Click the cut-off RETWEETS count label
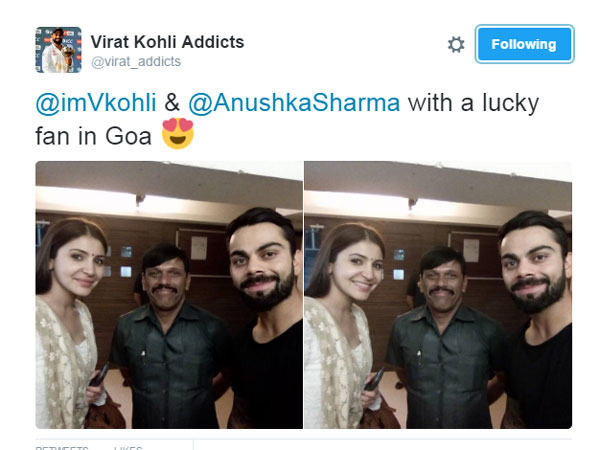The height and width of the screenshot is (450, 600). pos(62,447)
